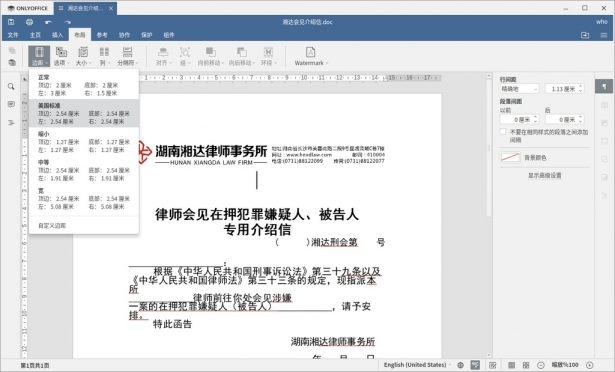The height and width of the screenshot is (372, 615).
Task: Click the zoom out minus icon
Action: pos(541,365)
